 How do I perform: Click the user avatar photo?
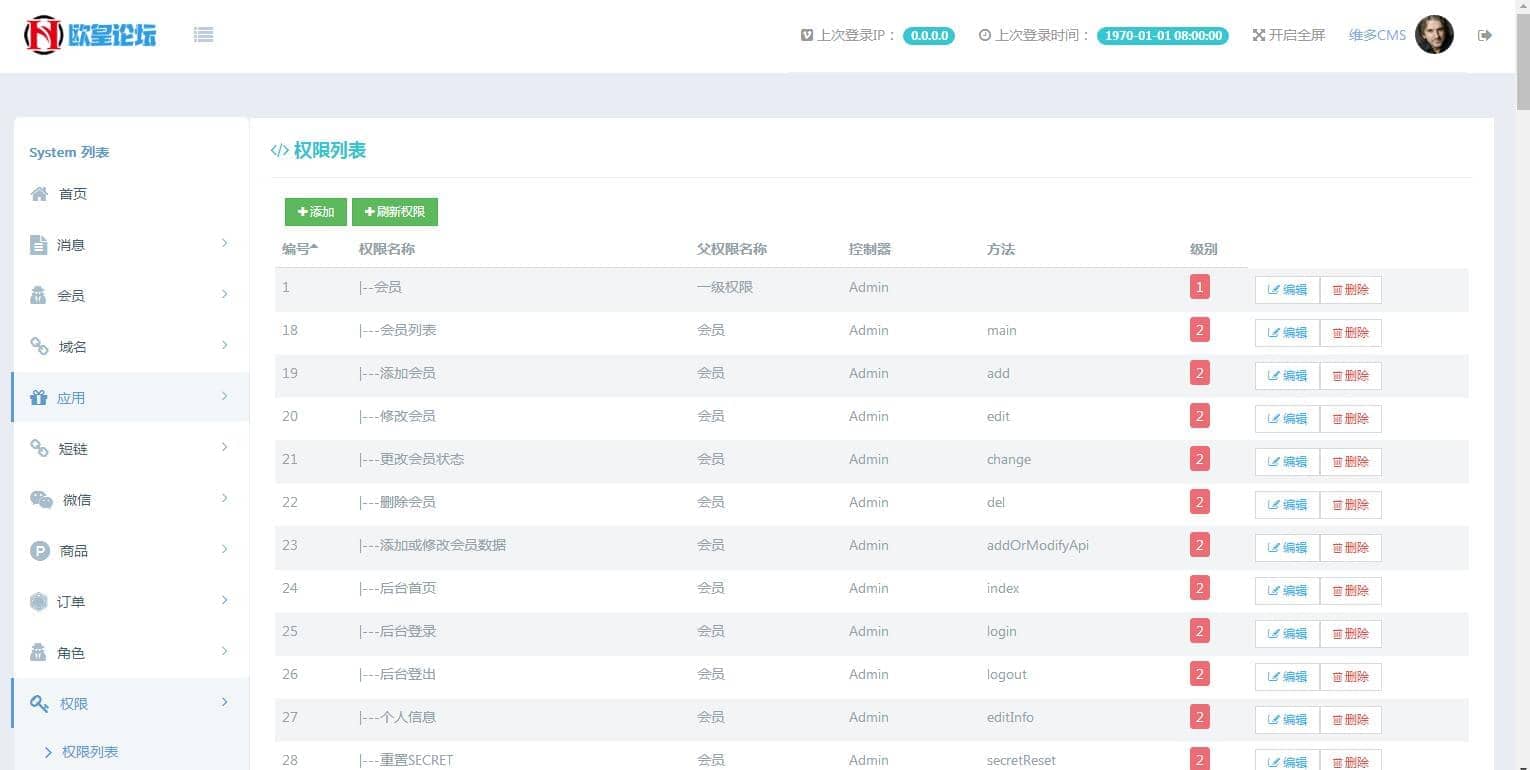pos(1434,35)
